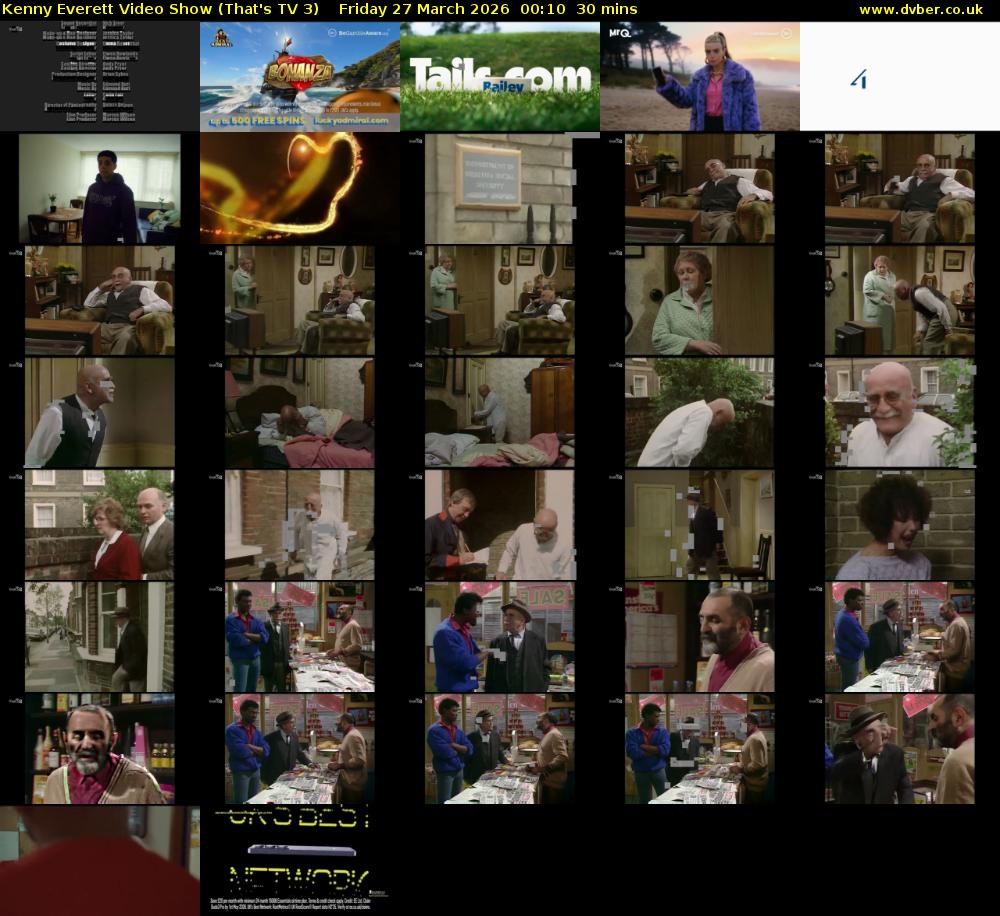Open the close-up of bearded shopkeeper in profile
The width and height of the screenshot is (1000, 916).
[700, 637]
